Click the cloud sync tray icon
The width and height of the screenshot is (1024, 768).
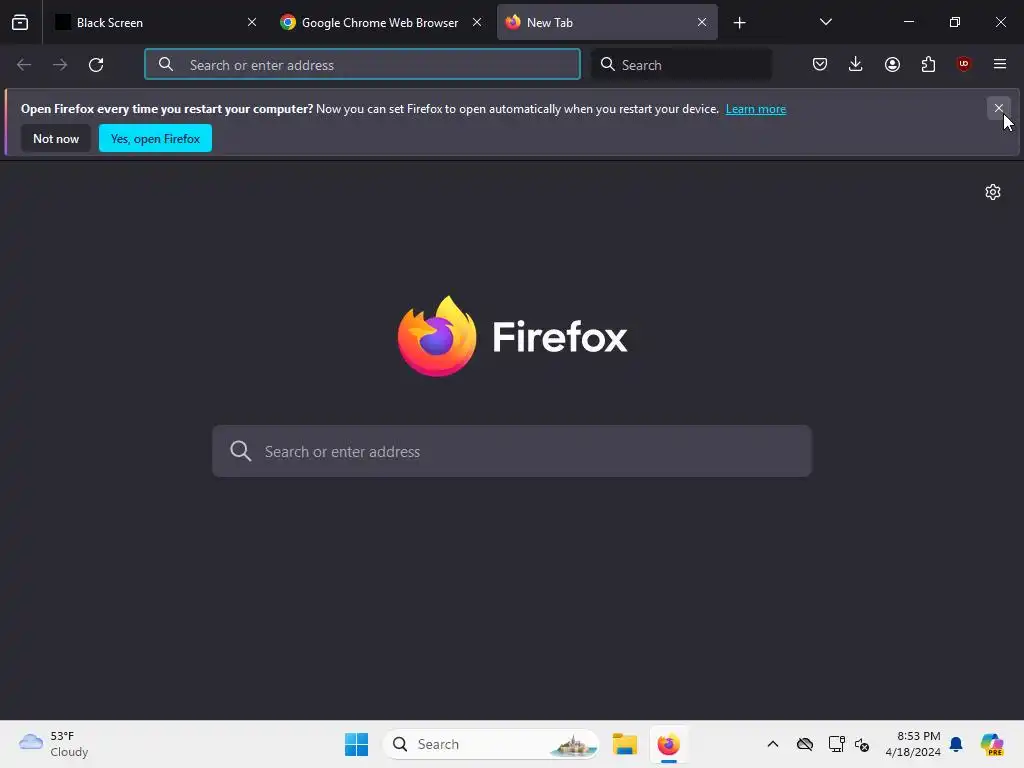(x=805, y=744)
